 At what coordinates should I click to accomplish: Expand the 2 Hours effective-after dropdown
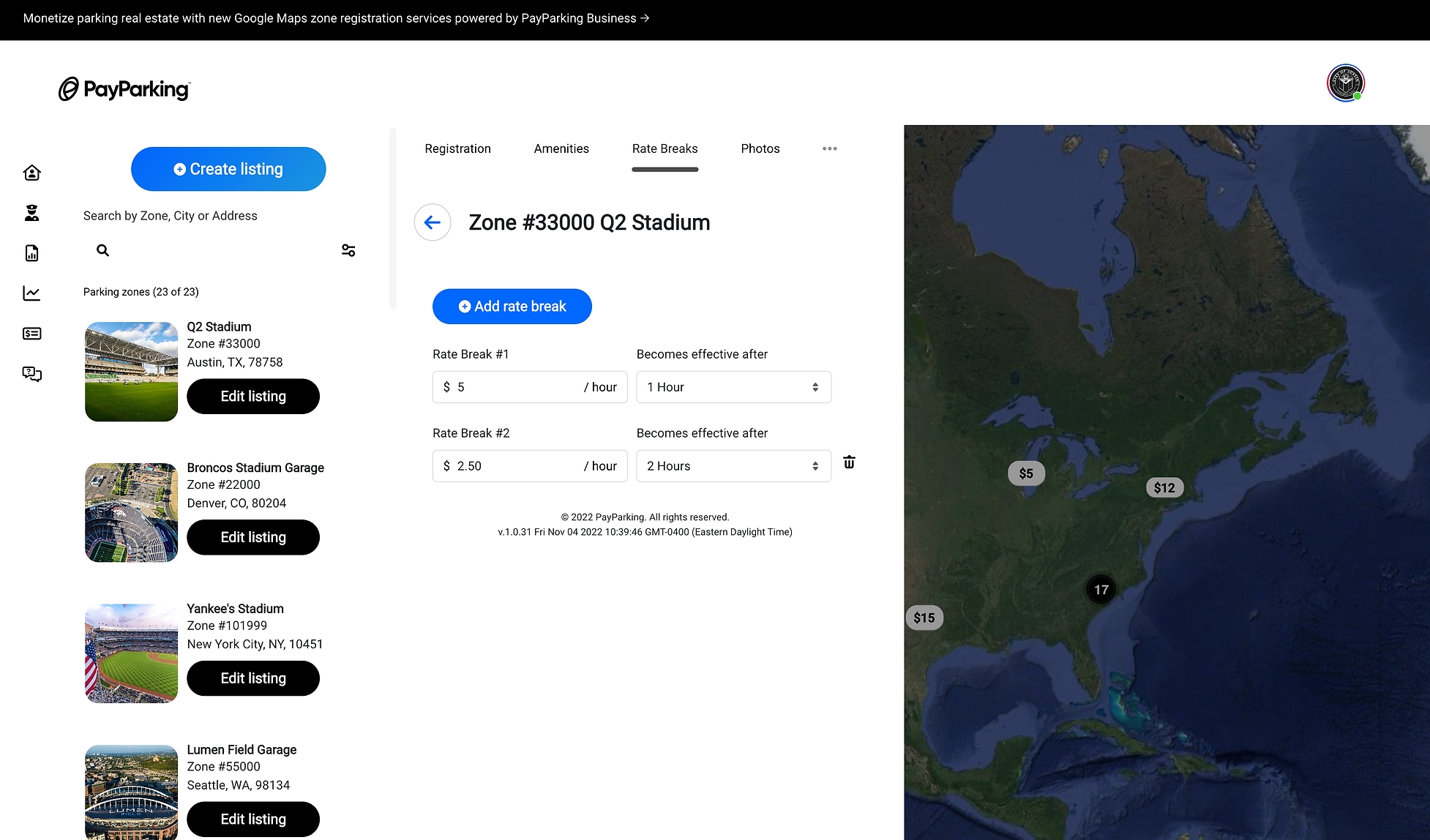(x=733, y=466)
